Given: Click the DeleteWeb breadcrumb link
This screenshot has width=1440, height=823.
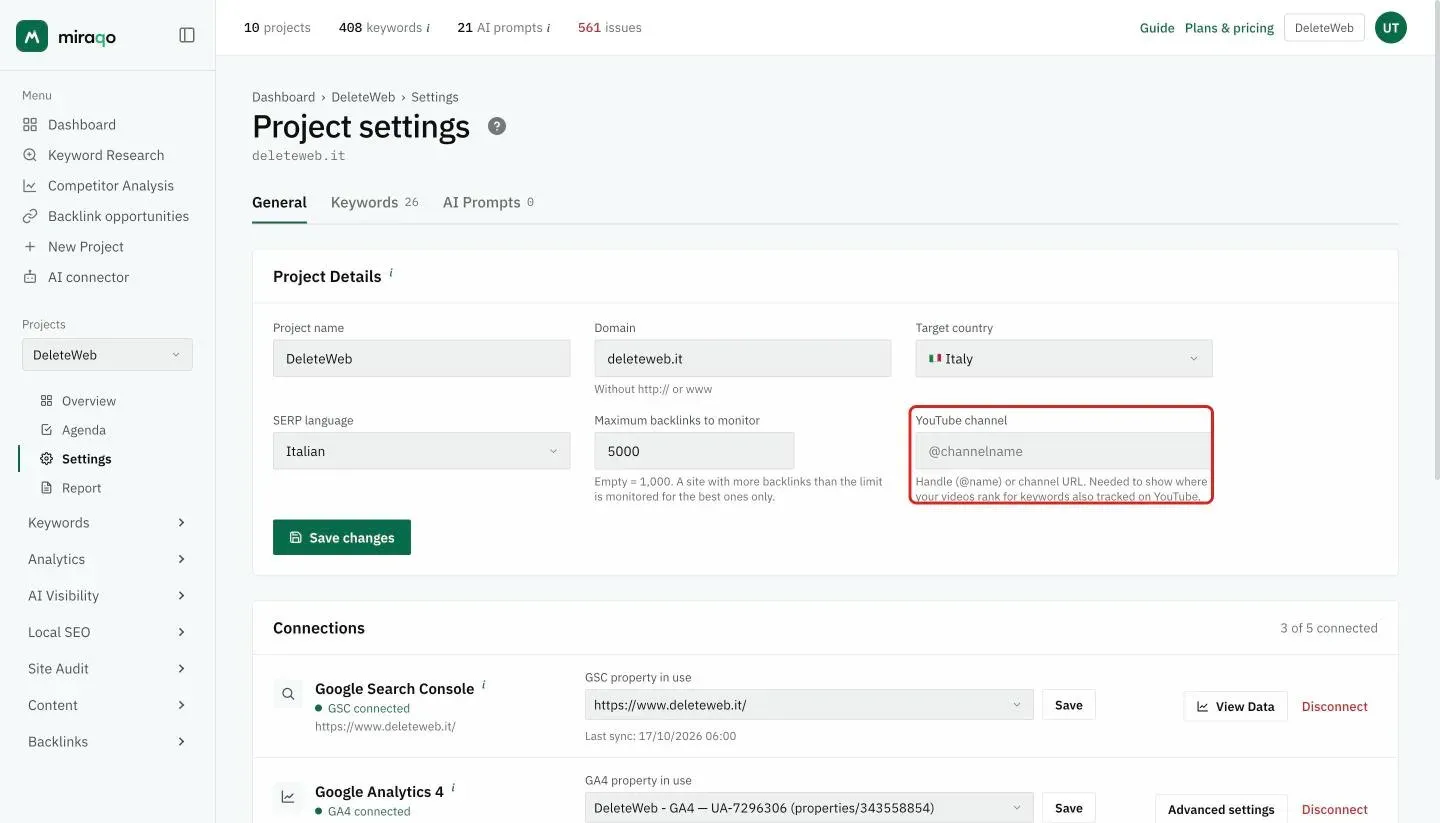Looking at the screenshot, I should tap(363, 97).
